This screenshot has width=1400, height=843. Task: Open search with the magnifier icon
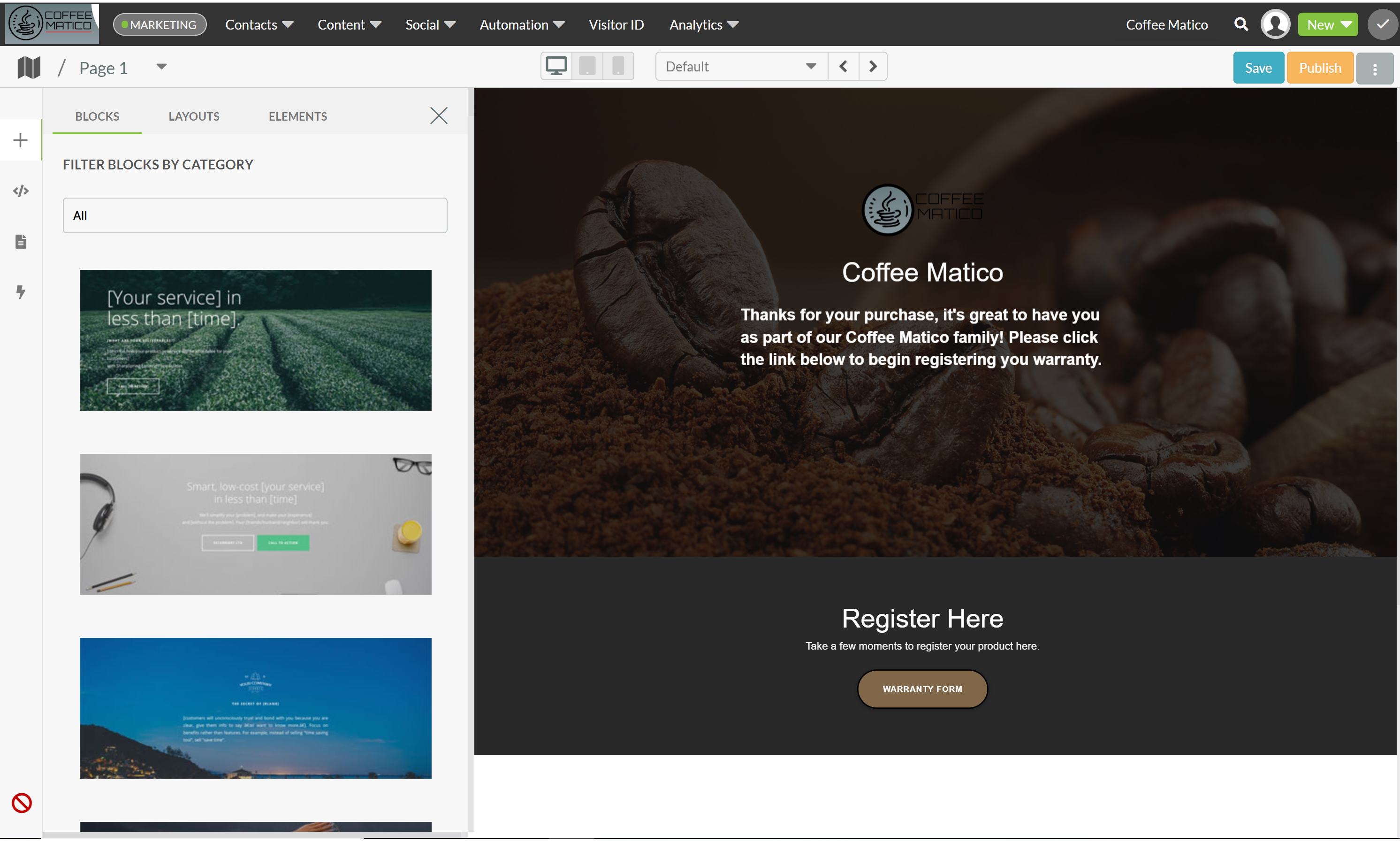(1241, 24)
